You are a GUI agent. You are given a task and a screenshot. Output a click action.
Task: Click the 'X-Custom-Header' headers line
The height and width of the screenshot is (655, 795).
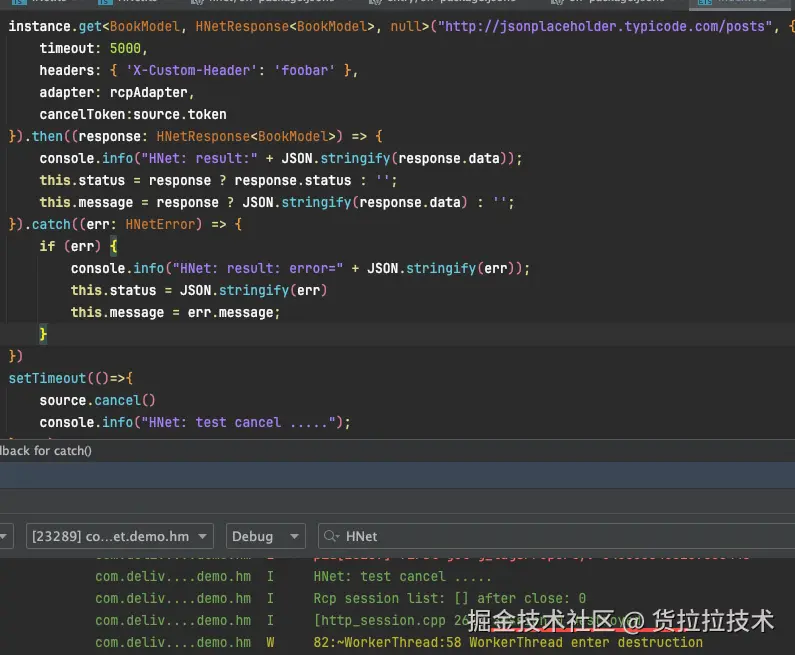(x=199, y=70)
